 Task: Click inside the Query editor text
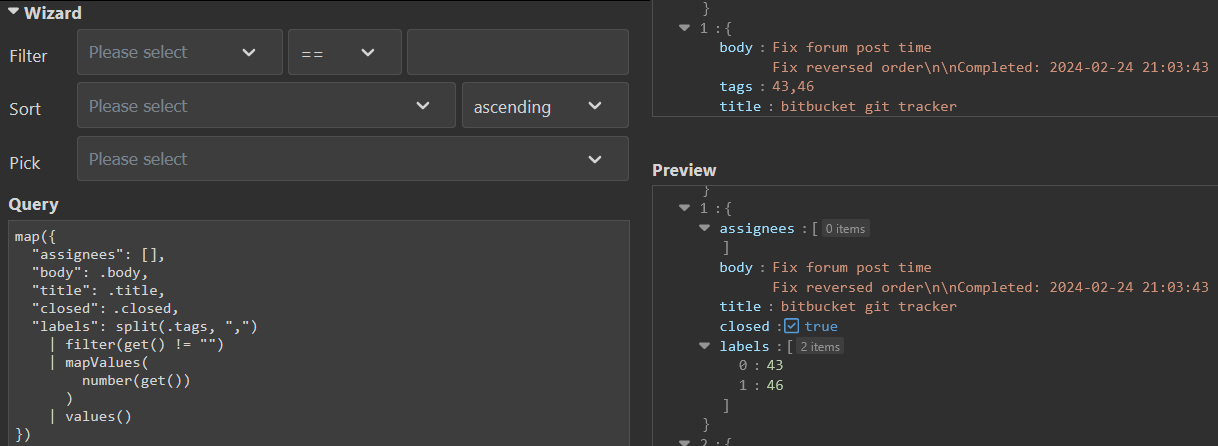319,333
